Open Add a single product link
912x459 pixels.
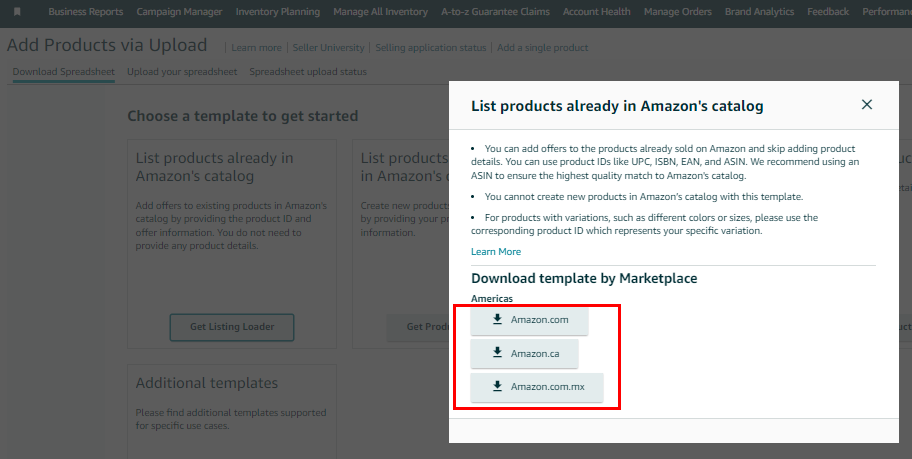[542, 48]
